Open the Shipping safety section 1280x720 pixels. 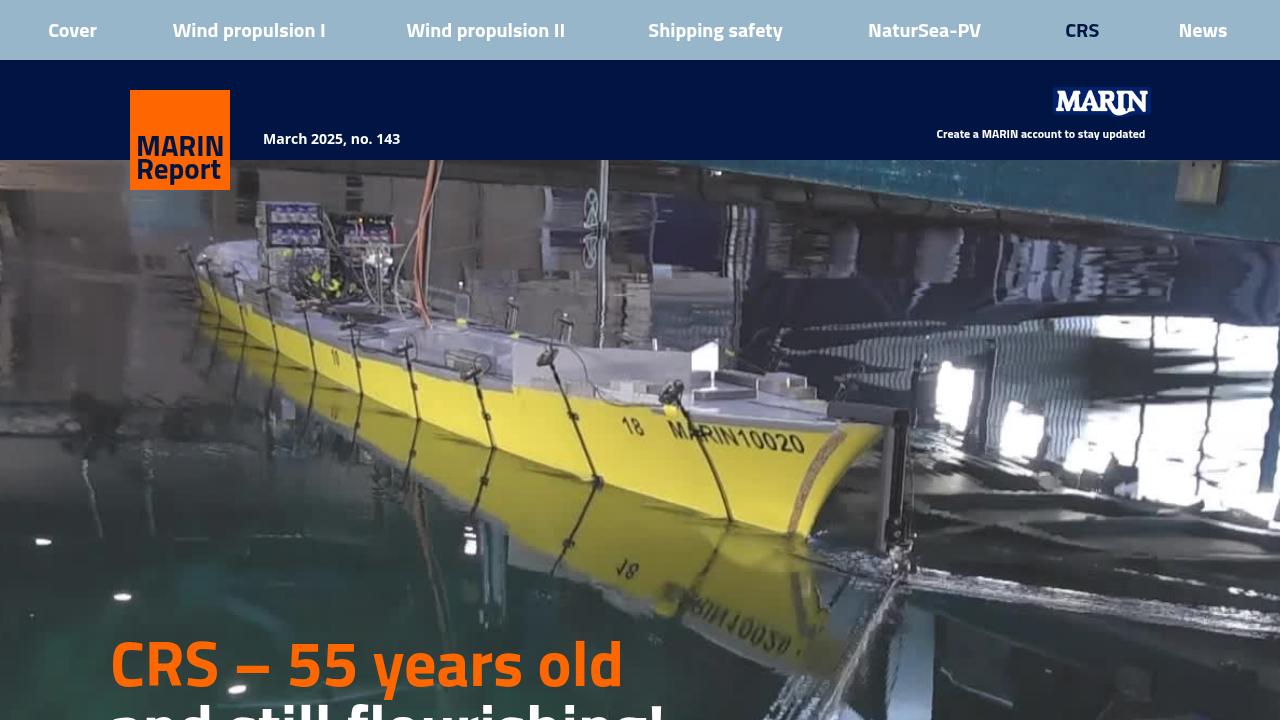click(x=715, y=30)
